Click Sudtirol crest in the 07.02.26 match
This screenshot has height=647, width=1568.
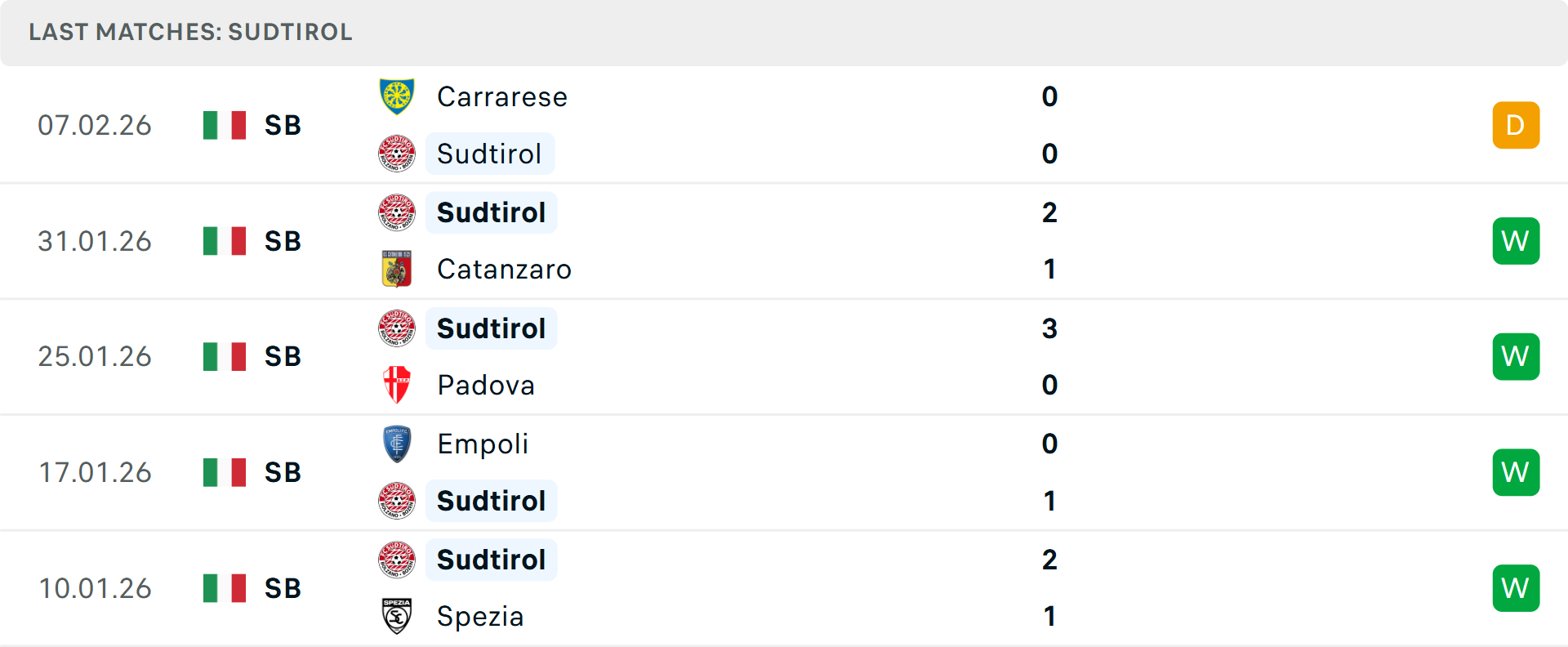coord(397,154)
